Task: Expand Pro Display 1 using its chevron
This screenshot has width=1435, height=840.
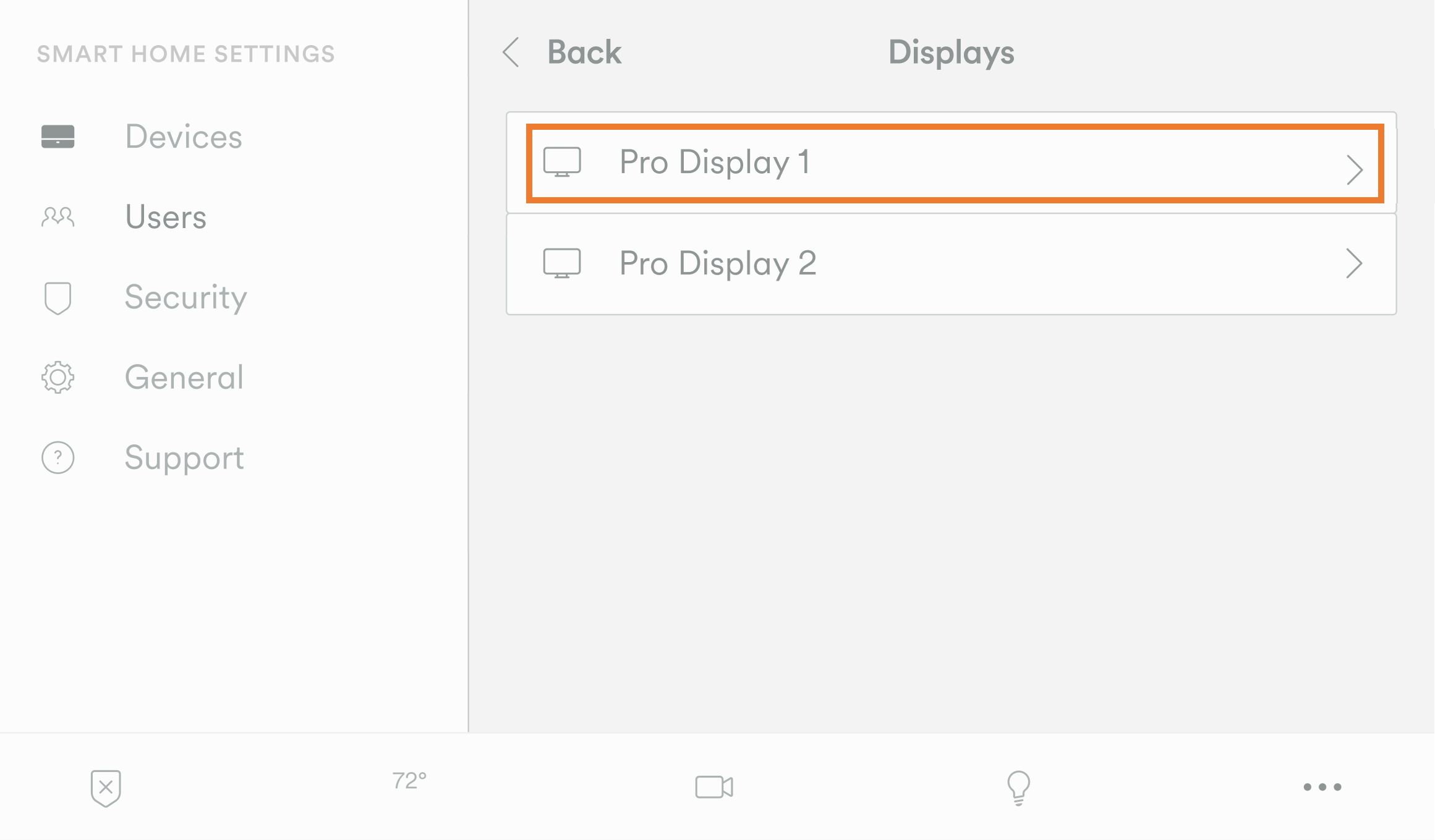Action: tap(1354, 169)
